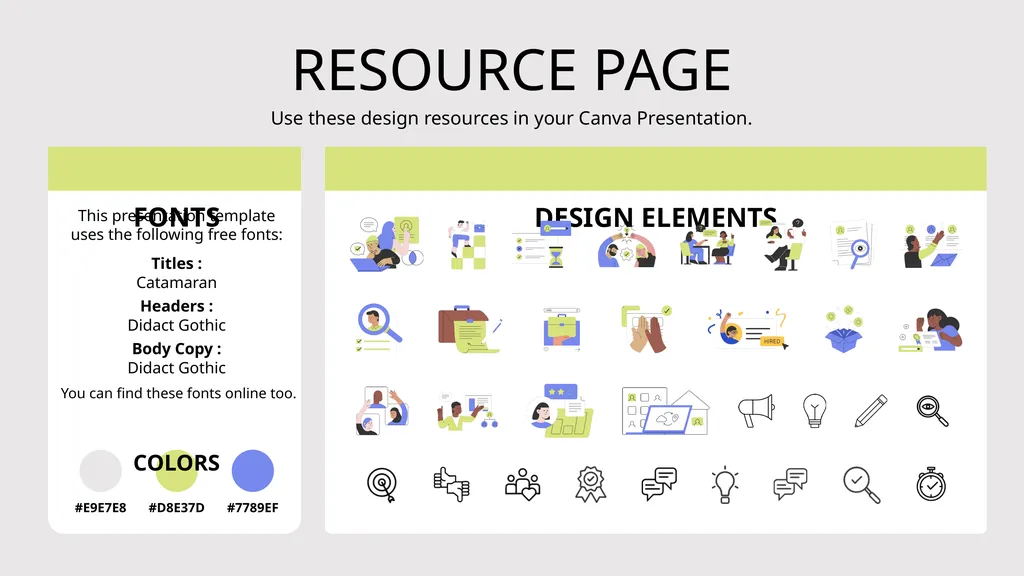Select the house with laptop illustration

[666, 411]
